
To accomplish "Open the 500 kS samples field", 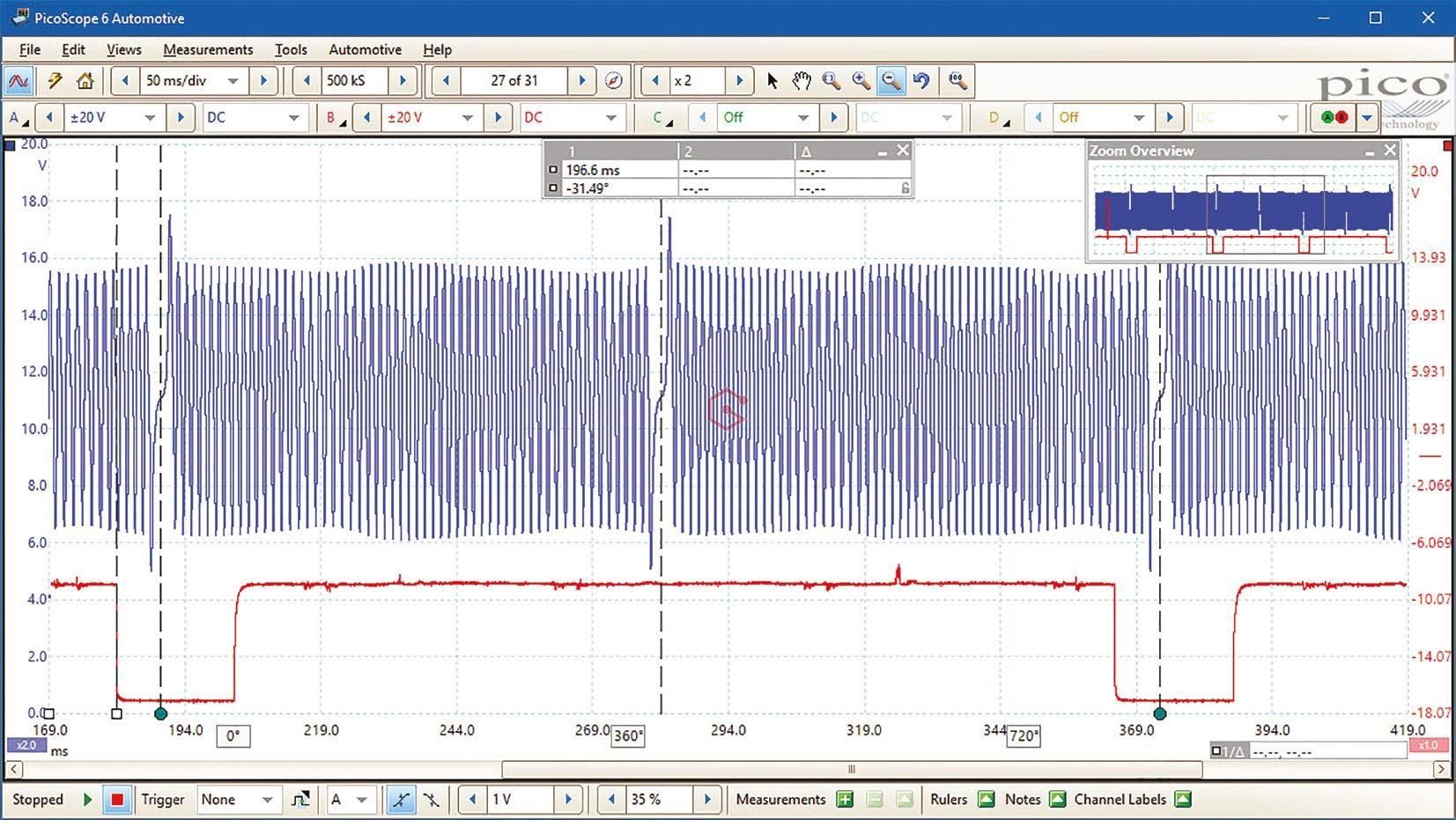I will [x=355, y=81].
